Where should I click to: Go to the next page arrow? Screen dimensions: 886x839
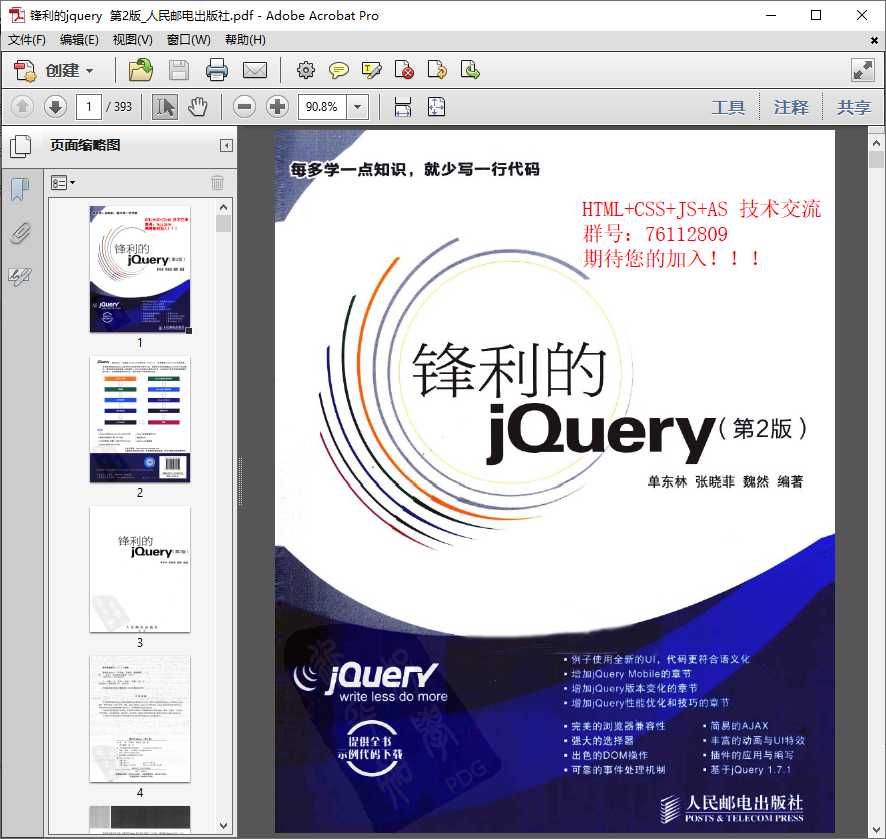pos(55,107)
